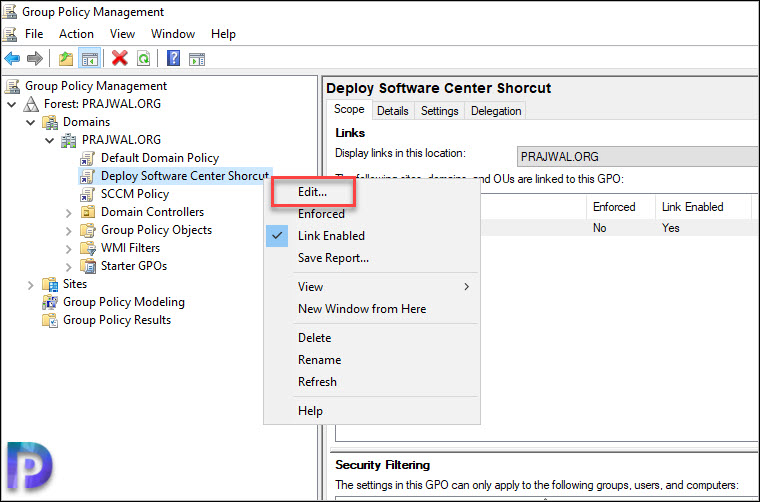Viewport: 760px width, 502px height.
Task: Click the Domain Controllers OU icon
Action: (x=88, y=212)
